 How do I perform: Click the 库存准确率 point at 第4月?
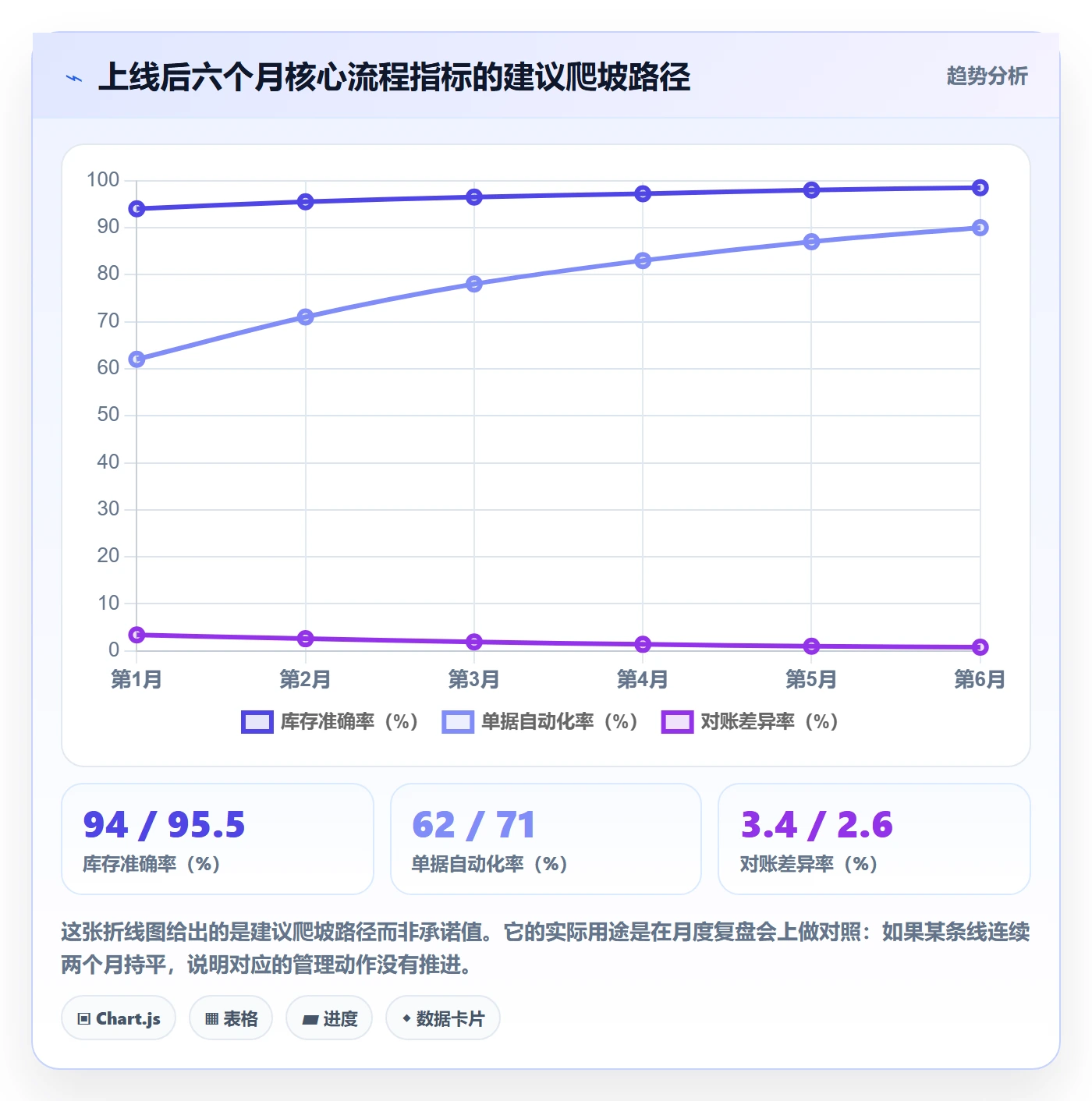coord(643,193)
